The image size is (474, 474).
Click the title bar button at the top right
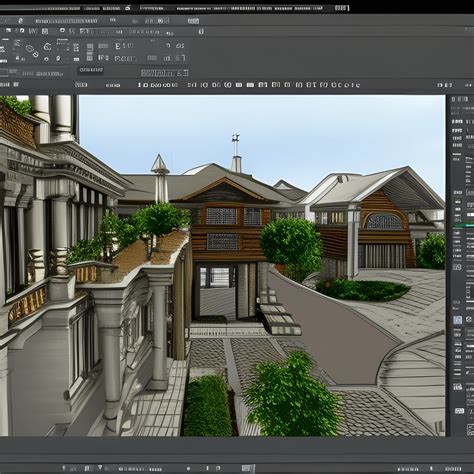342,8
